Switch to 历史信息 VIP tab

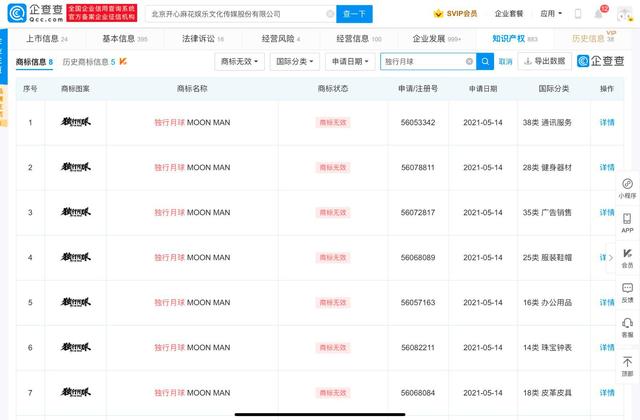(593, 38)
